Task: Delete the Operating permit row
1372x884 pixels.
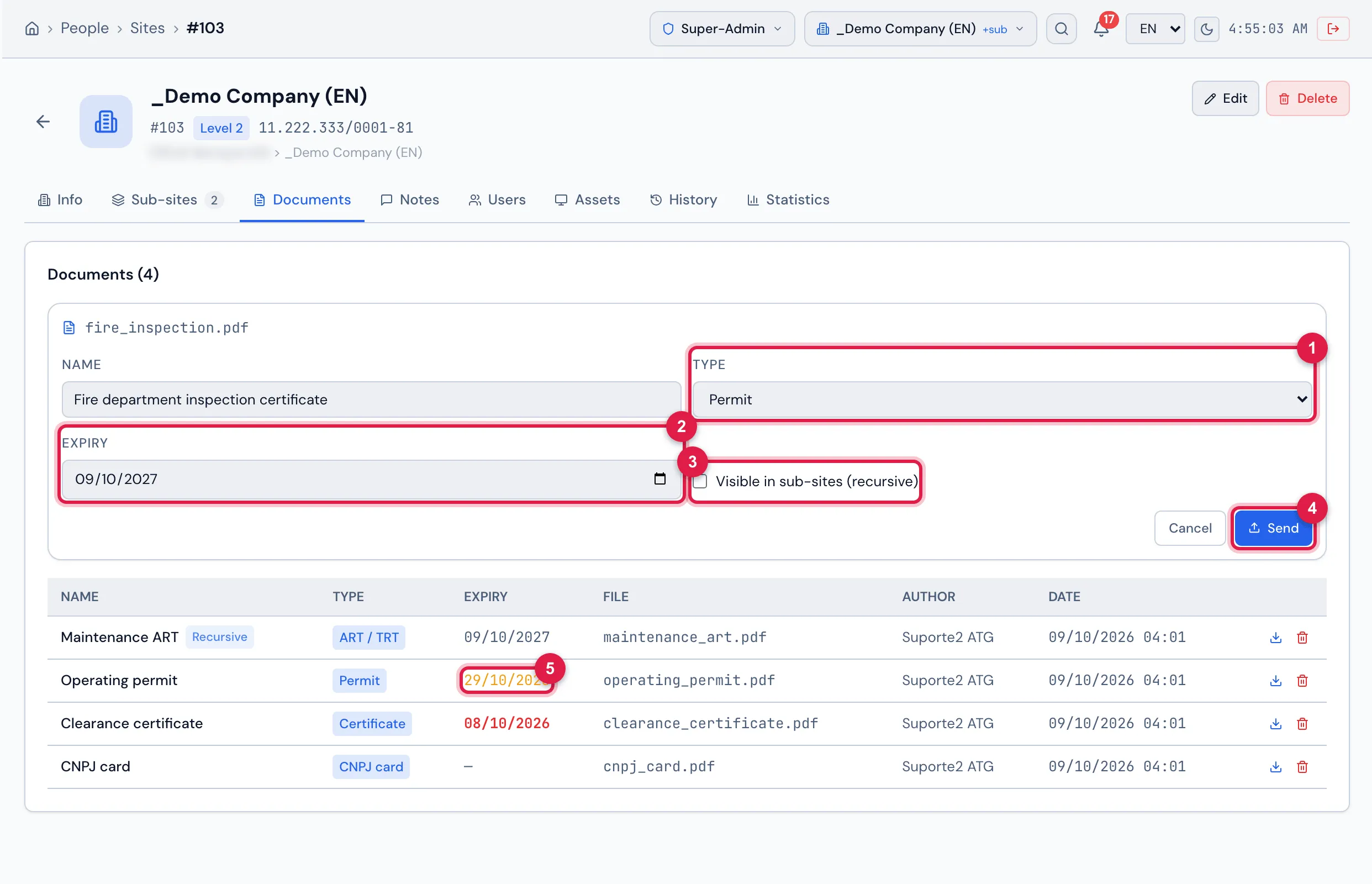Action: (x=1302, y=681)
